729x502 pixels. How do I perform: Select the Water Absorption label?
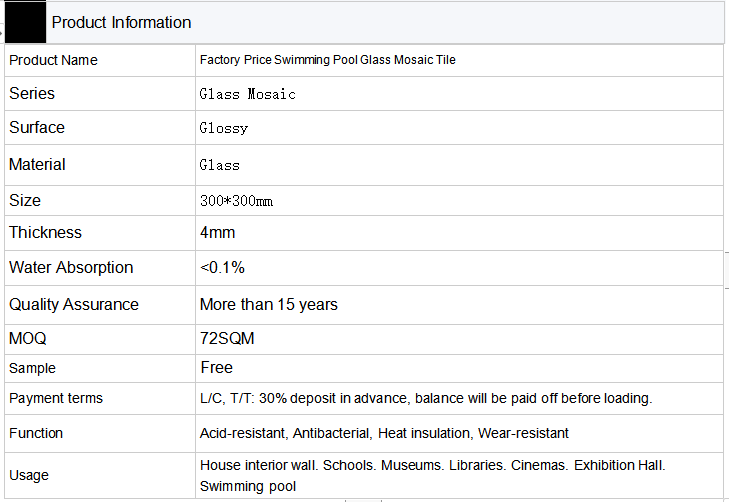point(71,268)
